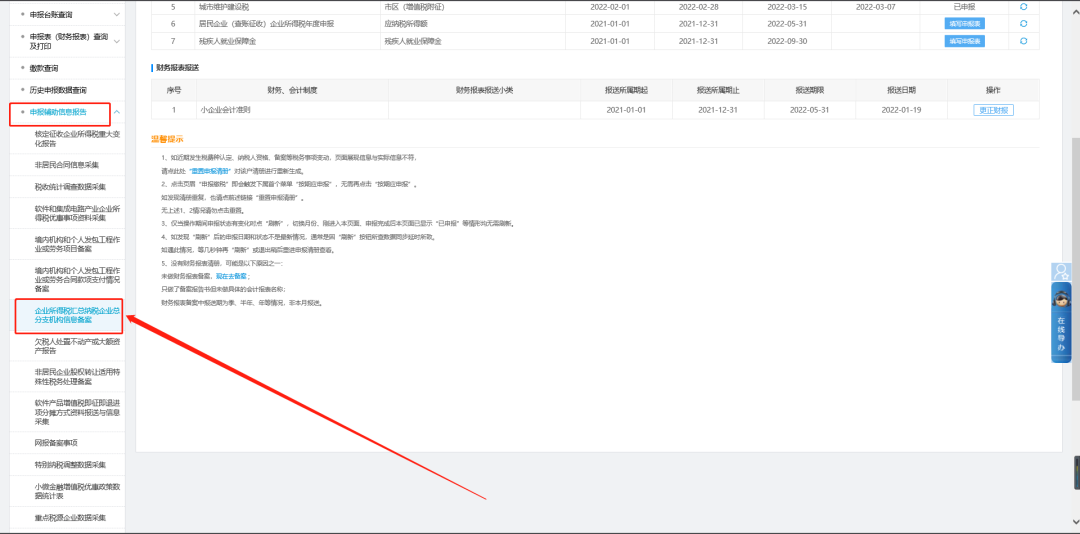Click the 温馨提示 heading

click(167, 139)
